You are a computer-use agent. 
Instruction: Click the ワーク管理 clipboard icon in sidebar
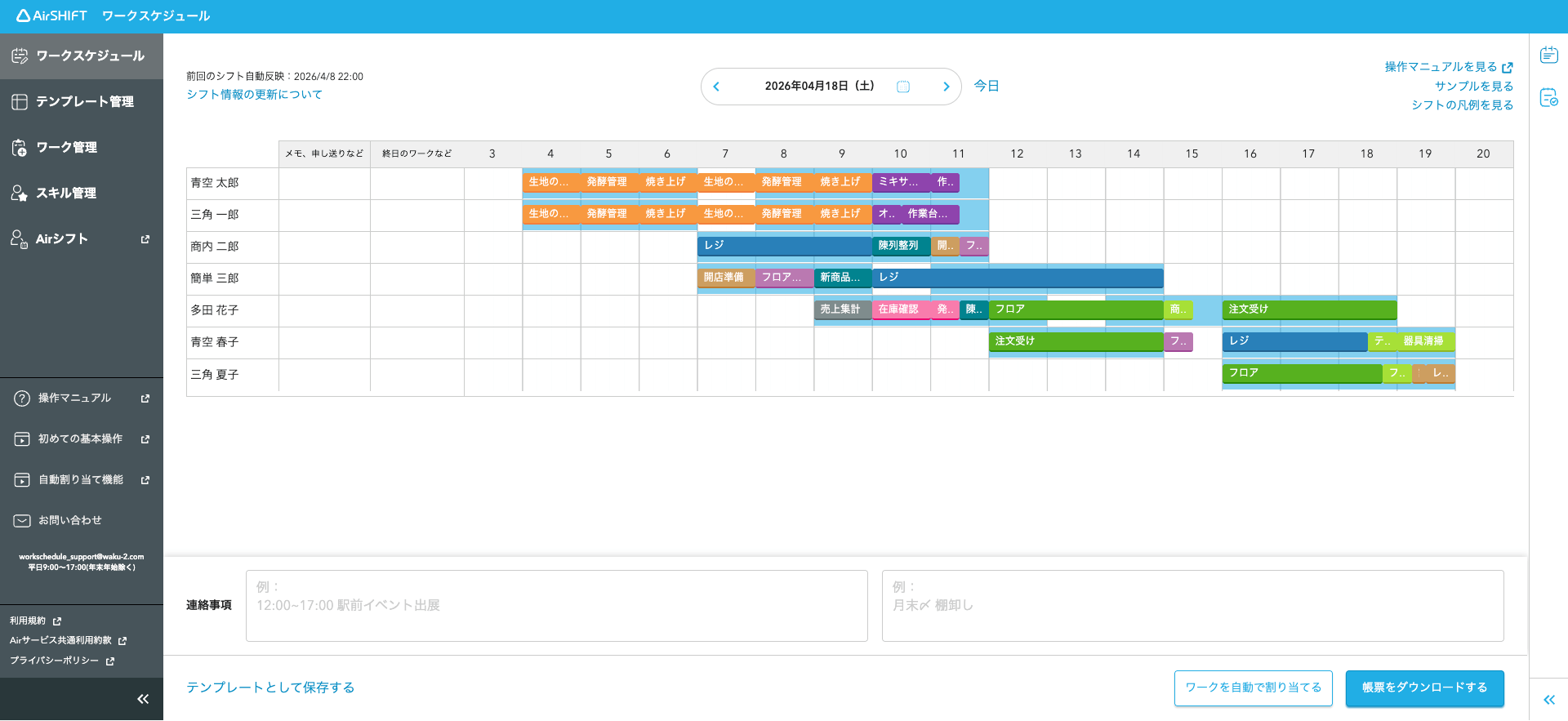pos(20,148)
